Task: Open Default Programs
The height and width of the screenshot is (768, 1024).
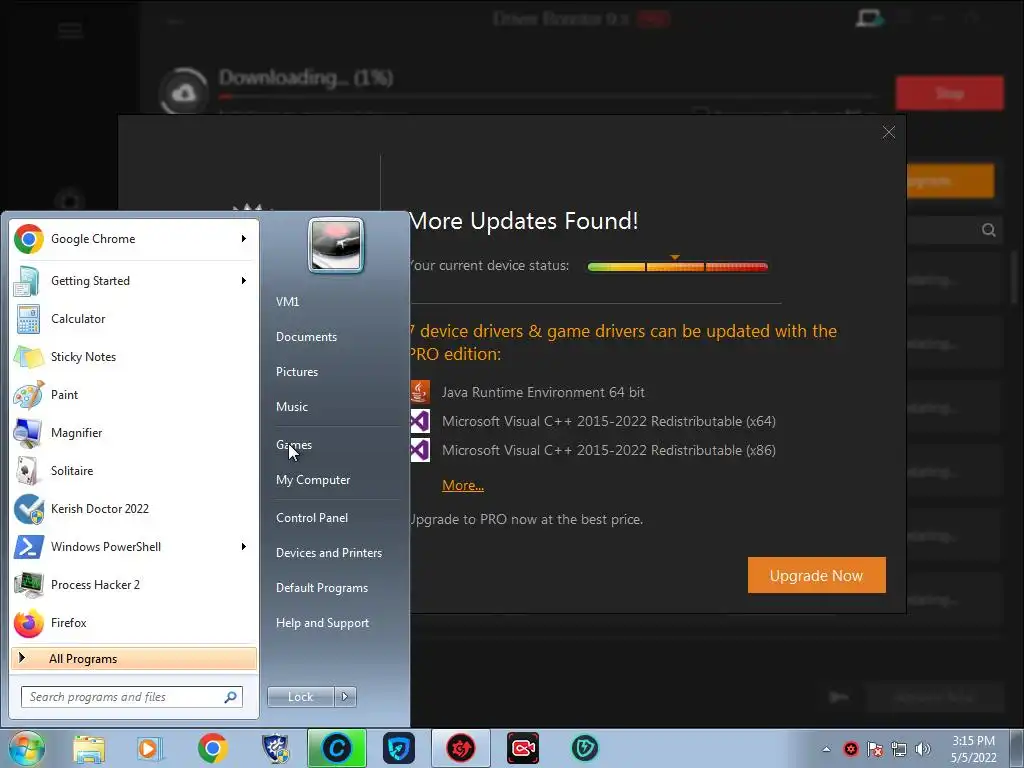Action: pyautogui.click(x=322, y=588)
